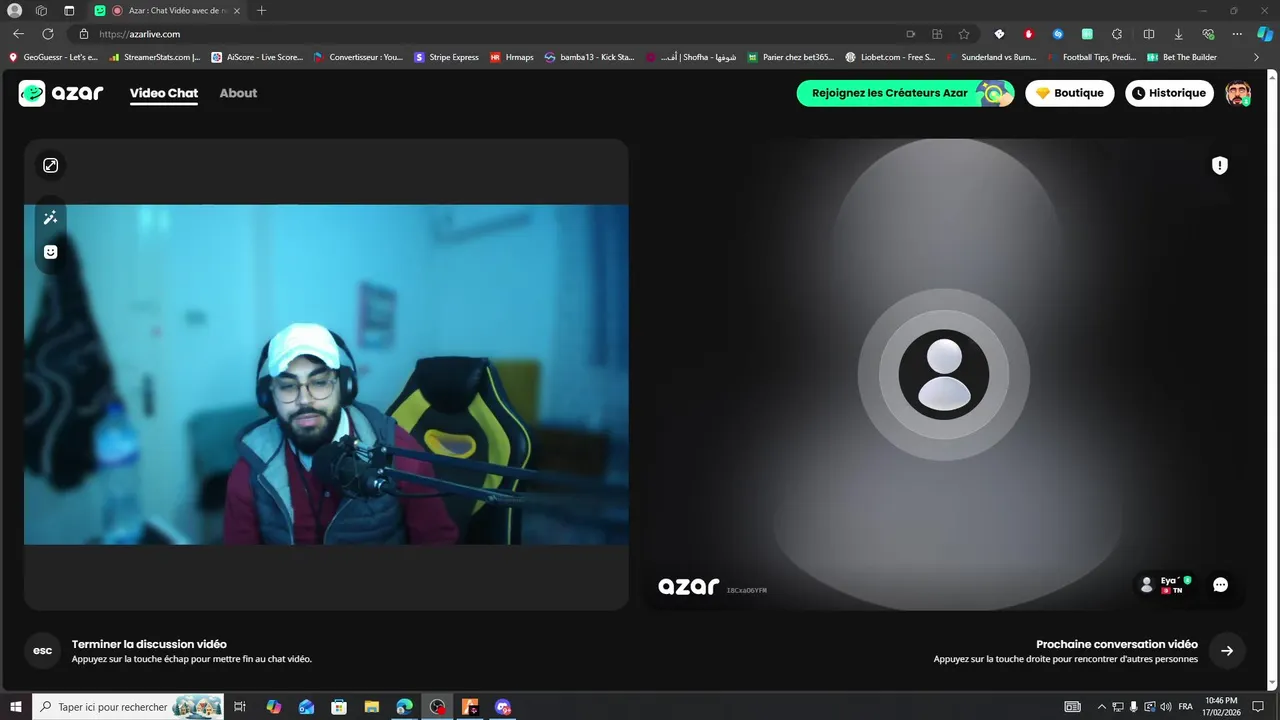
Task: Click the red hand extension icon
Action: pyautogui.click(x=1028, y=34)
